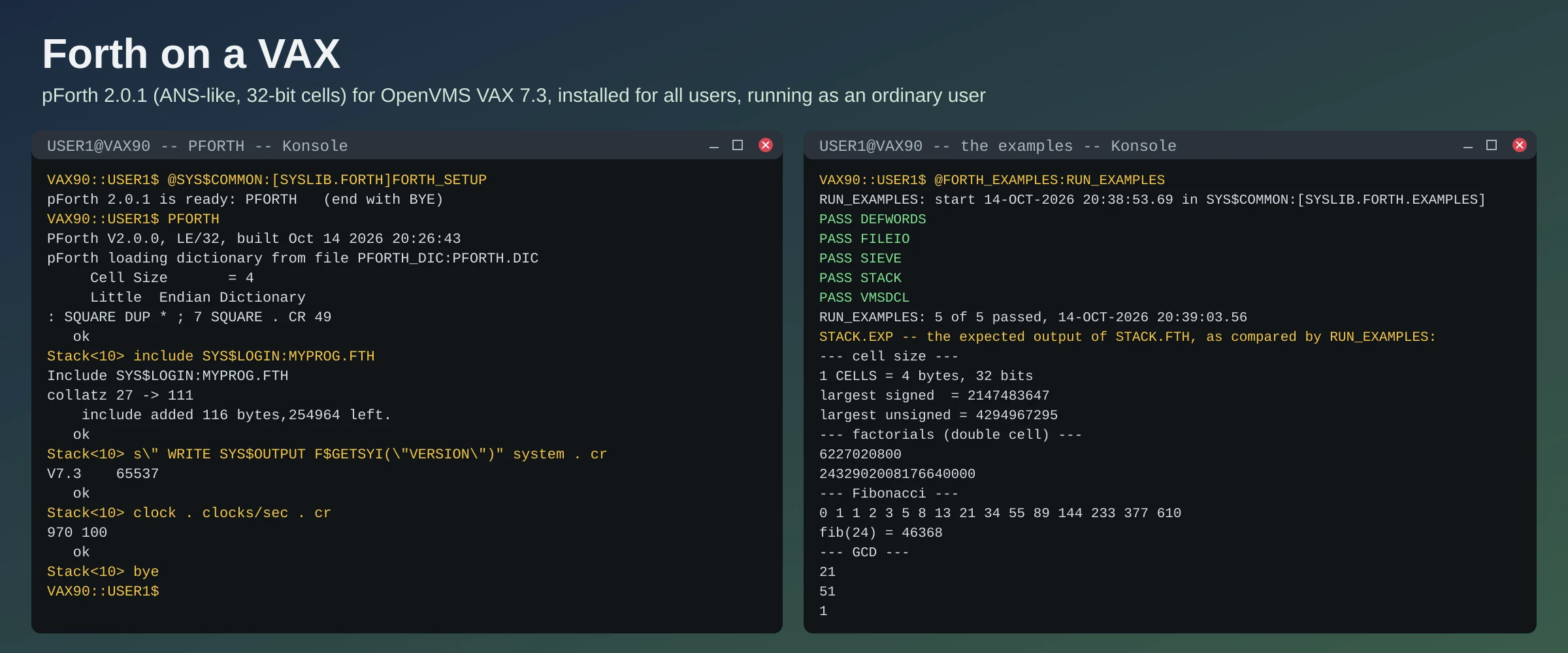Maximize the examples Konsole window
Viewport: 1568px width, 653px height.
click(1492, 145)
